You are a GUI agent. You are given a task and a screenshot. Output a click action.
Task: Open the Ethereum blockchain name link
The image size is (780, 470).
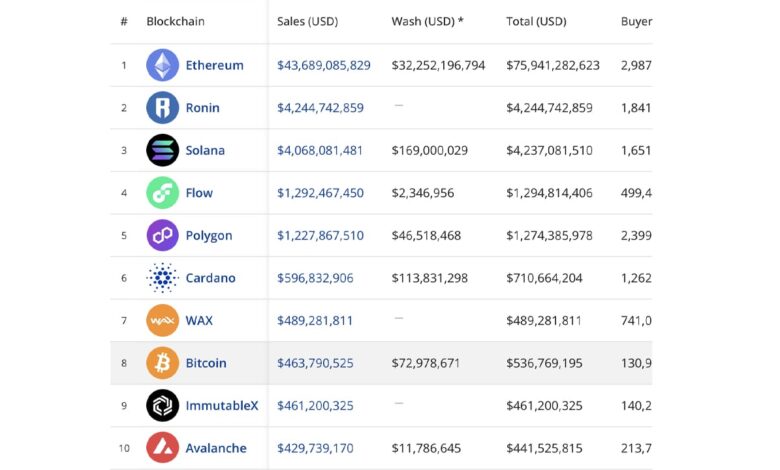[214, 65]
